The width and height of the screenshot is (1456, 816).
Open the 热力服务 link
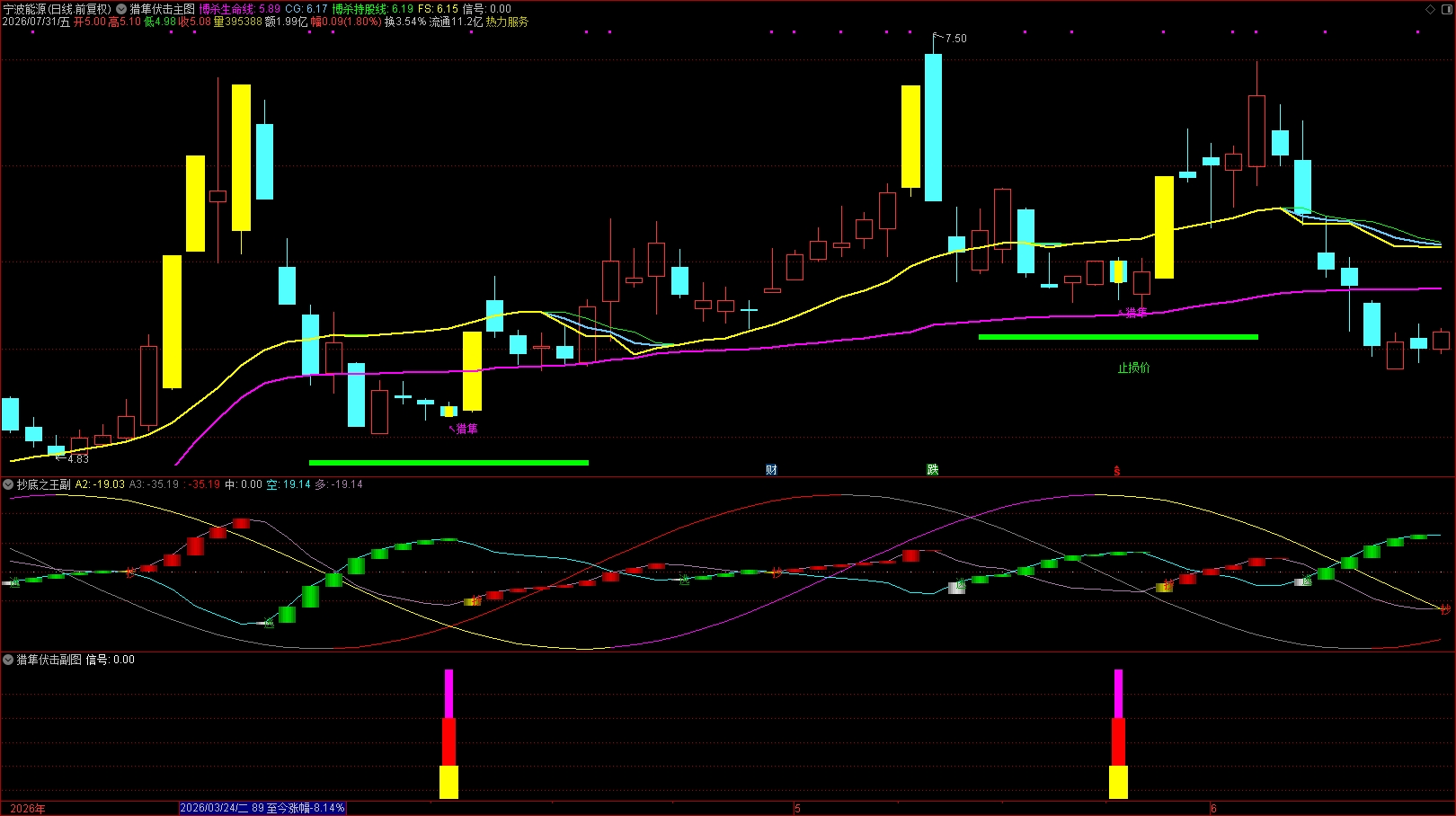(x=507, y=22)
